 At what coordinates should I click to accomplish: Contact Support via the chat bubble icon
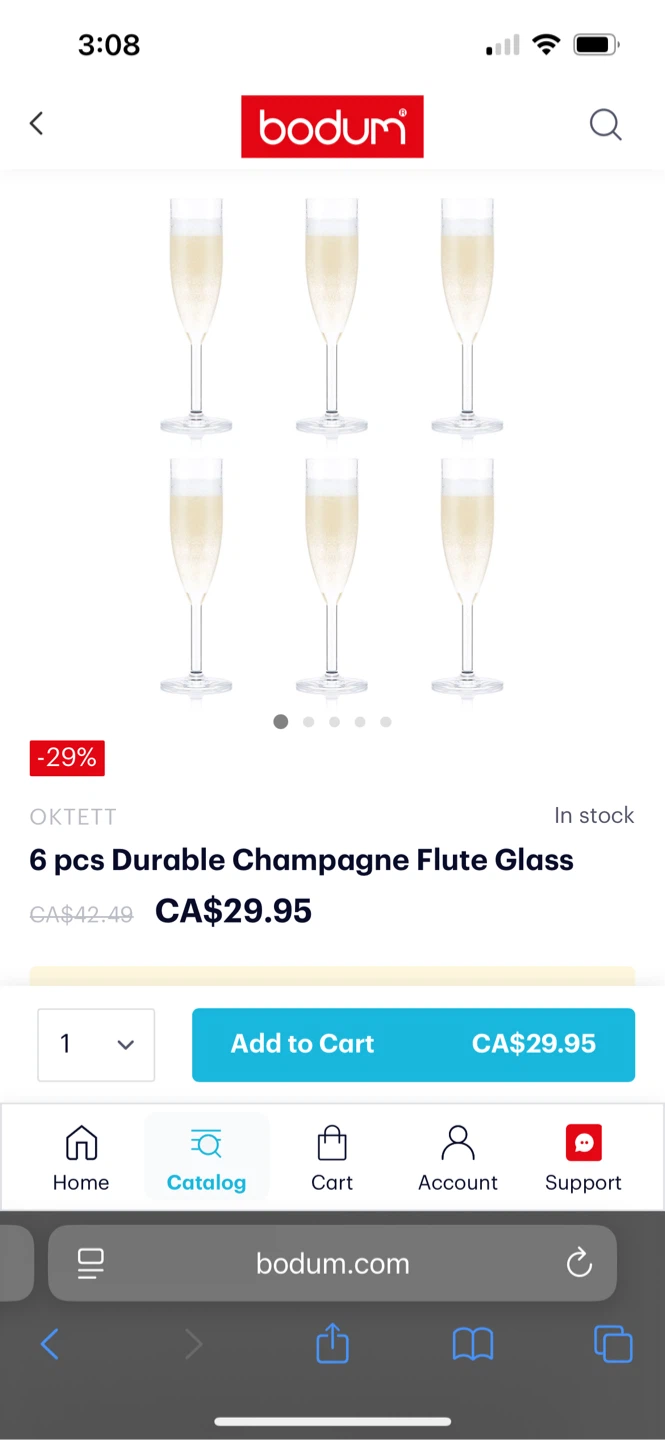583,1157
